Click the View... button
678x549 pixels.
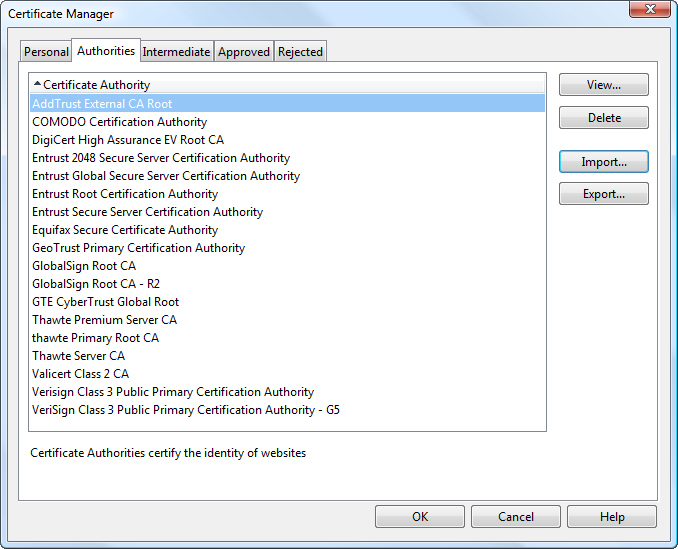tap(604, 85)
